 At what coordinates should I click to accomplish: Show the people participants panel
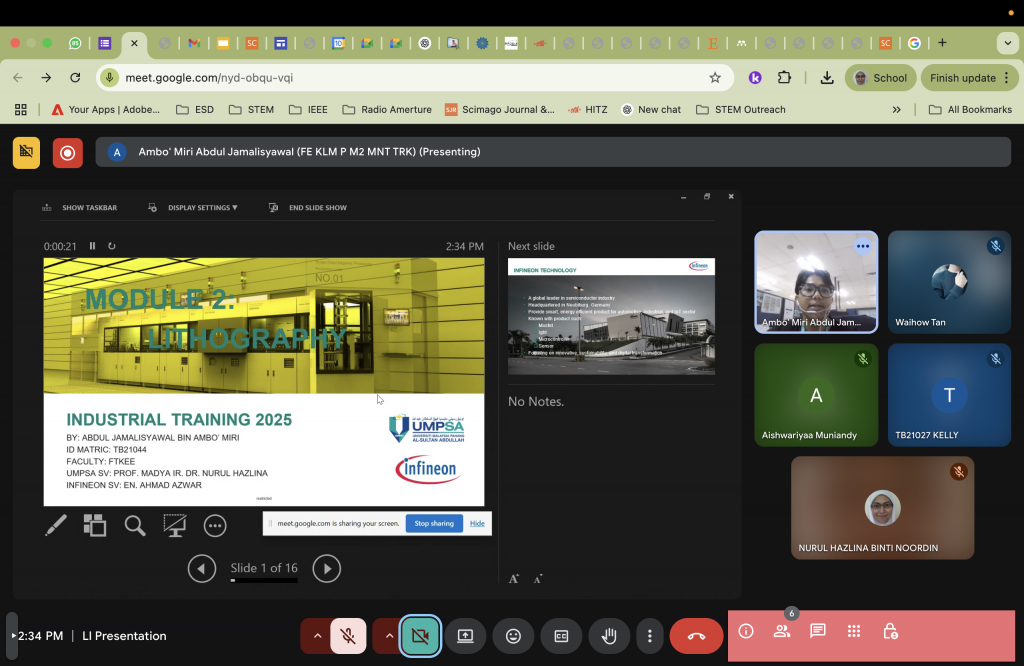coord(782,631)
